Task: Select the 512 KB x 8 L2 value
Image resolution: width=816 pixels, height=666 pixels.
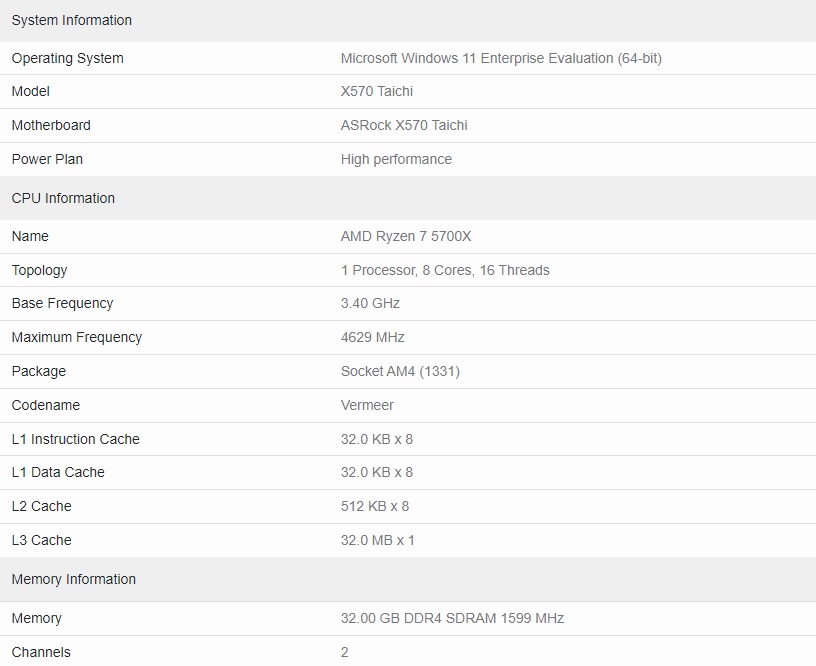Action: pyautogui.click(x=375, y=506)
